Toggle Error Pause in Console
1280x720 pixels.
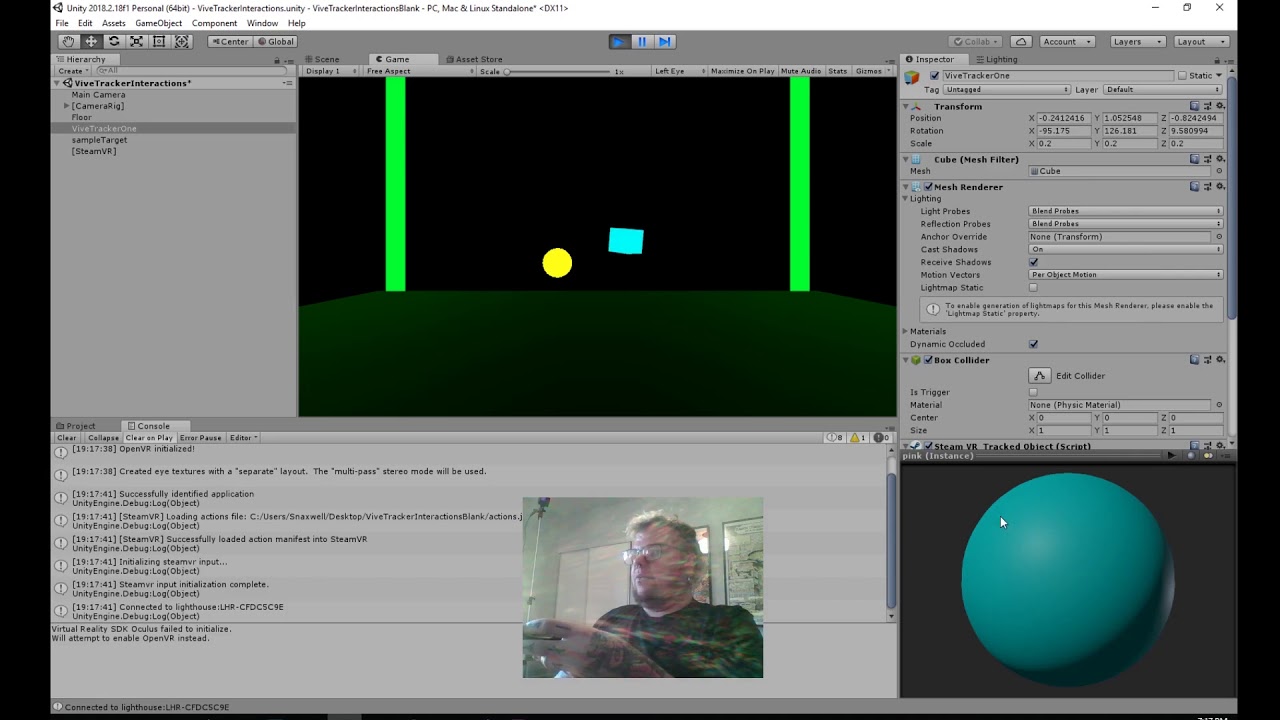[201, 437]
